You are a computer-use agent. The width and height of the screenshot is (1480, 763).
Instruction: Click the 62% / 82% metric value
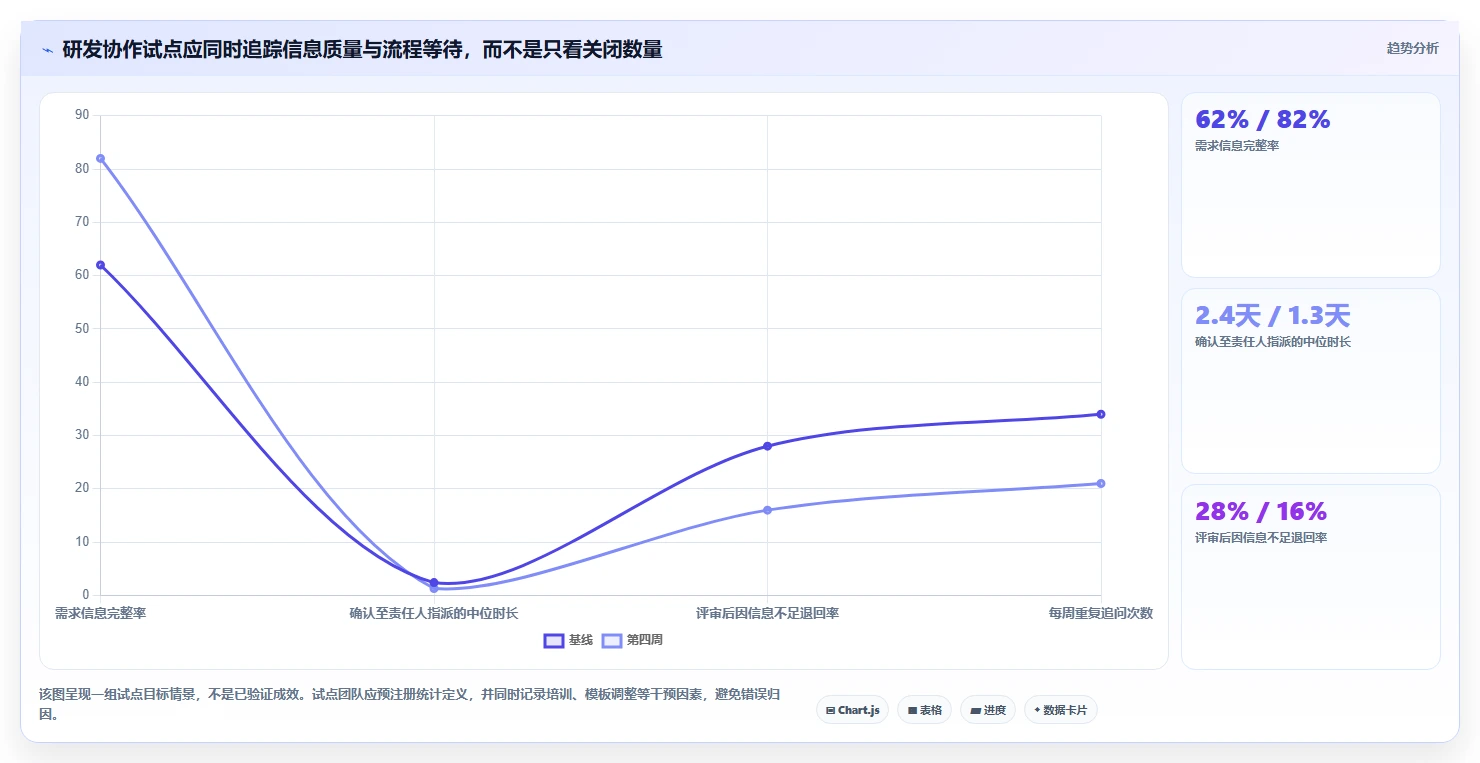(1263, 119)
